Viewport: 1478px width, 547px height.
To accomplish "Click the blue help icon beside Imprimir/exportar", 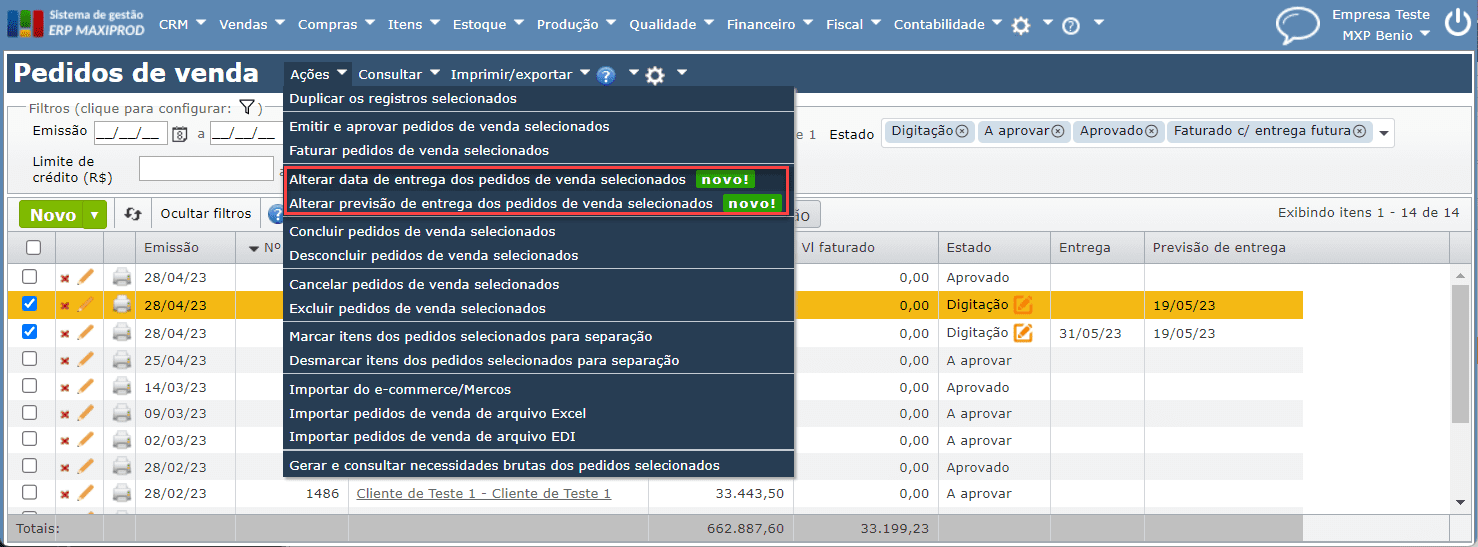I will pos(606,75).
